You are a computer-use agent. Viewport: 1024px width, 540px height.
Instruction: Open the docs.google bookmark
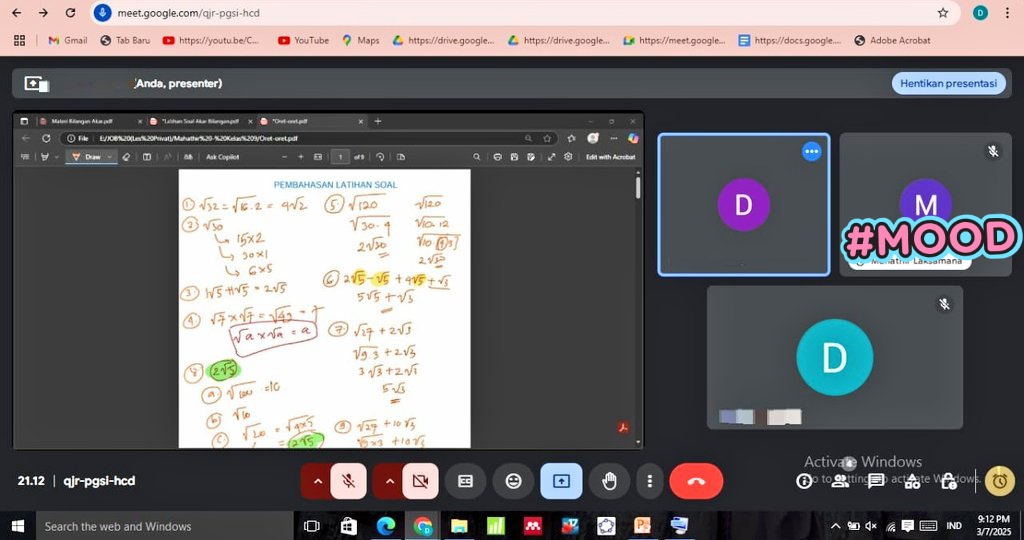790,40
